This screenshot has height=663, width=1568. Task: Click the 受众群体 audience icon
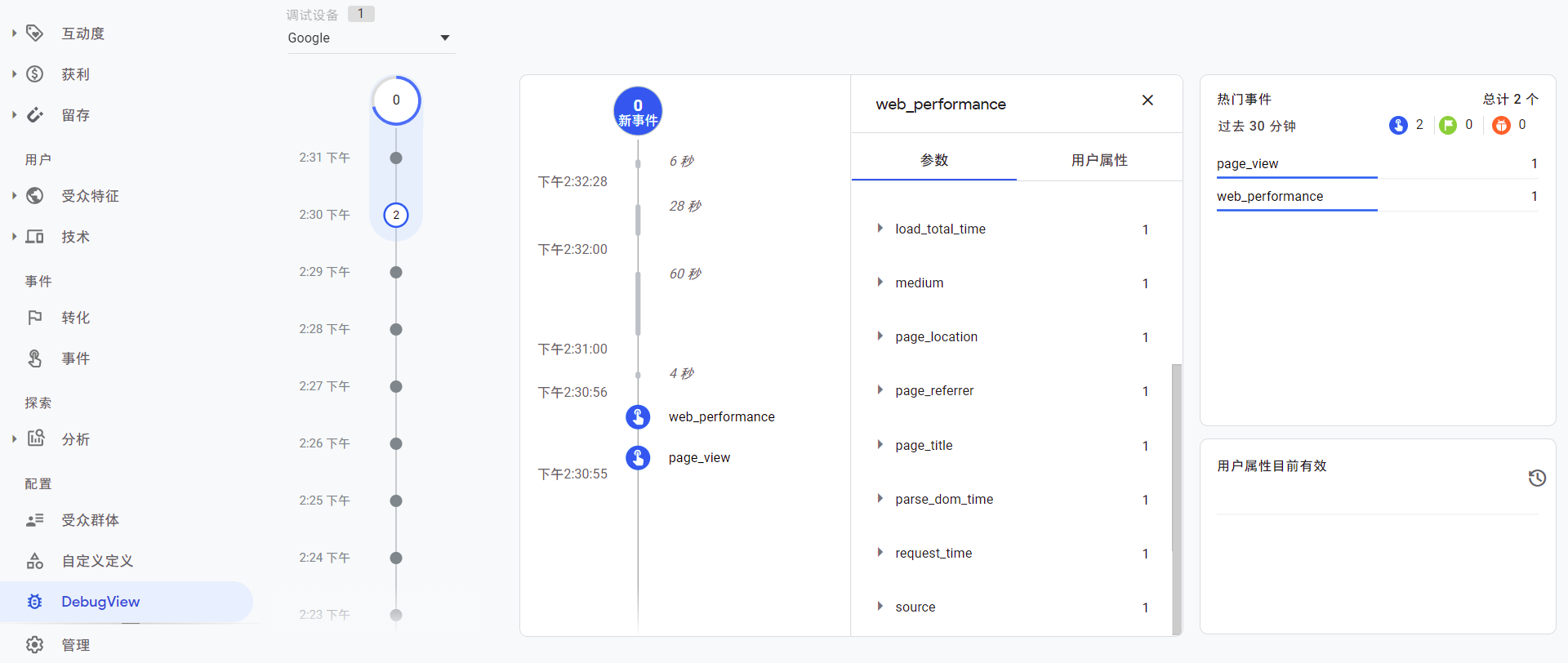coord(34,520)
